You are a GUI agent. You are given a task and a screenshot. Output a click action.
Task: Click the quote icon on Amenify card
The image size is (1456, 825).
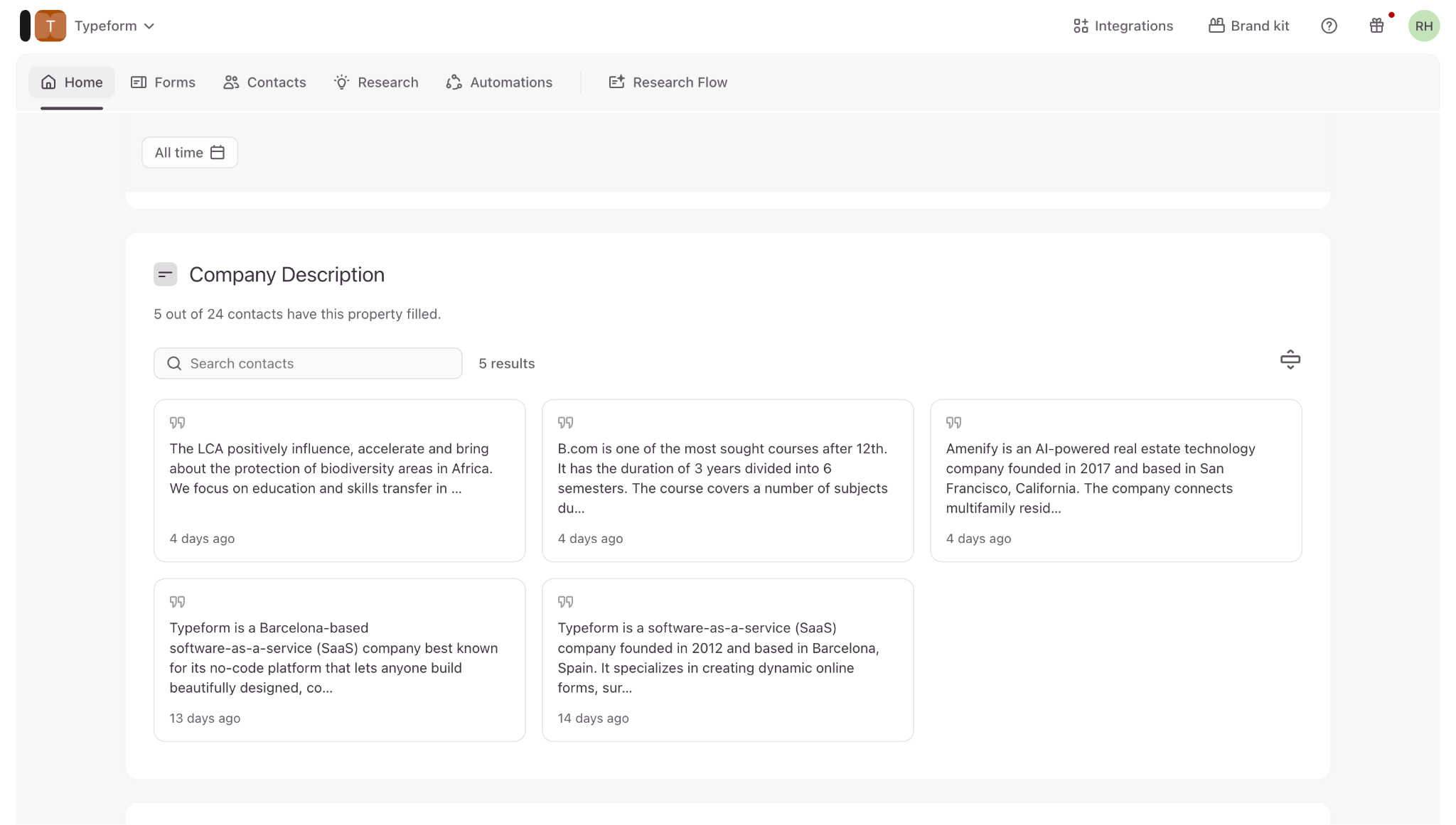[x=953, y=423]
